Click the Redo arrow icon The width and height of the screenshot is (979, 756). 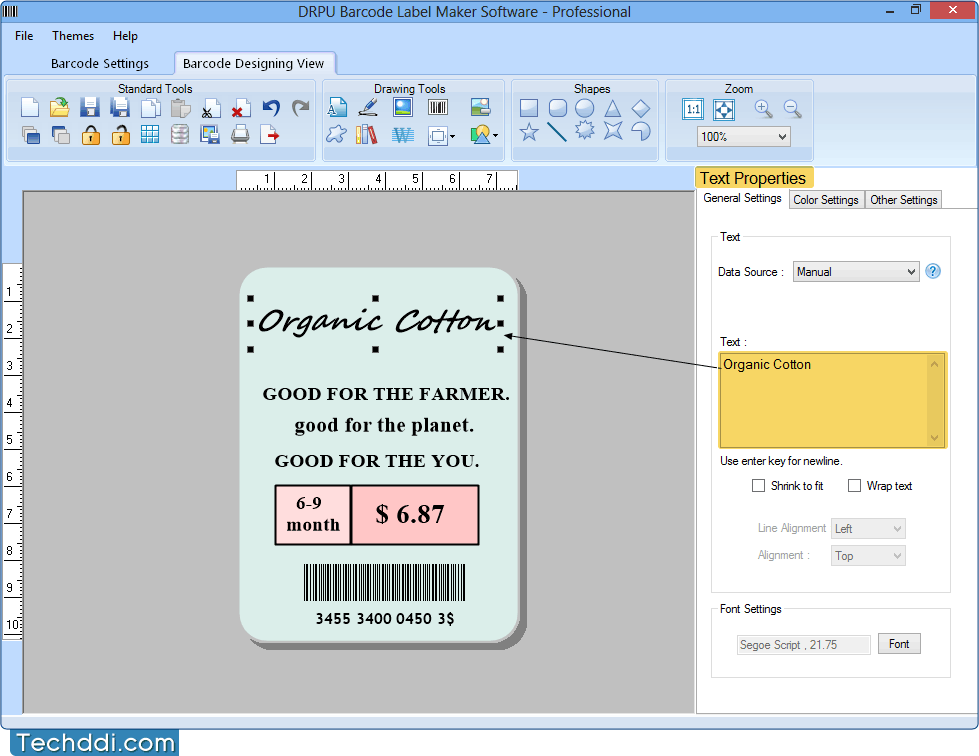coord(301,108)
